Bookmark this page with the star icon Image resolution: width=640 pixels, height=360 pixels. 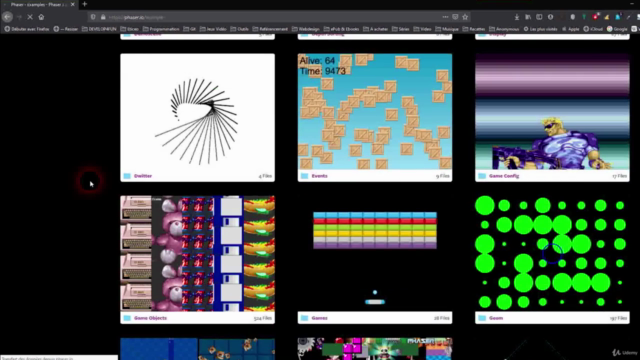pyautogui.click(x=465, y=17)
